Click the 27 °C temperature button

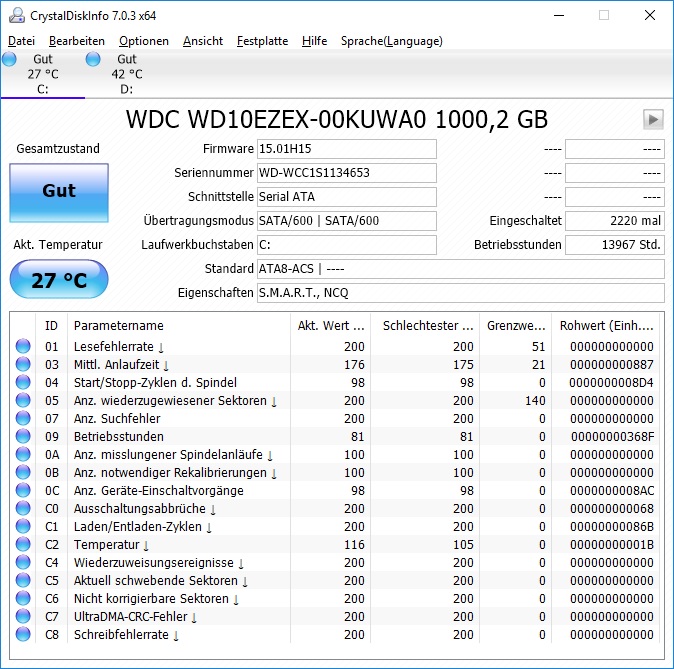pos(59,279)
